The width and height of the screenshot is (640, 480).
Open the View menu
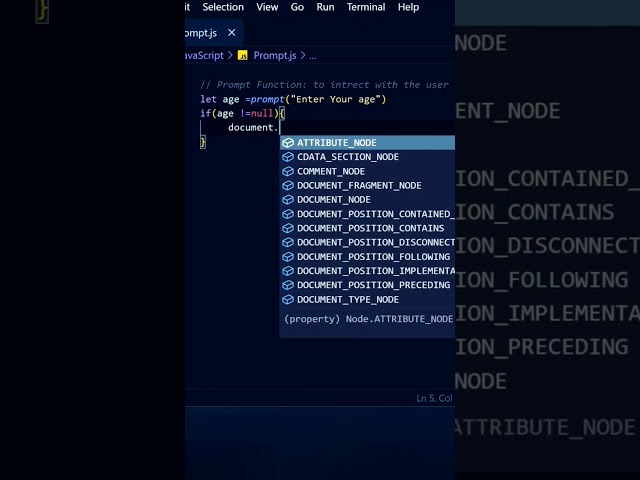267,7
